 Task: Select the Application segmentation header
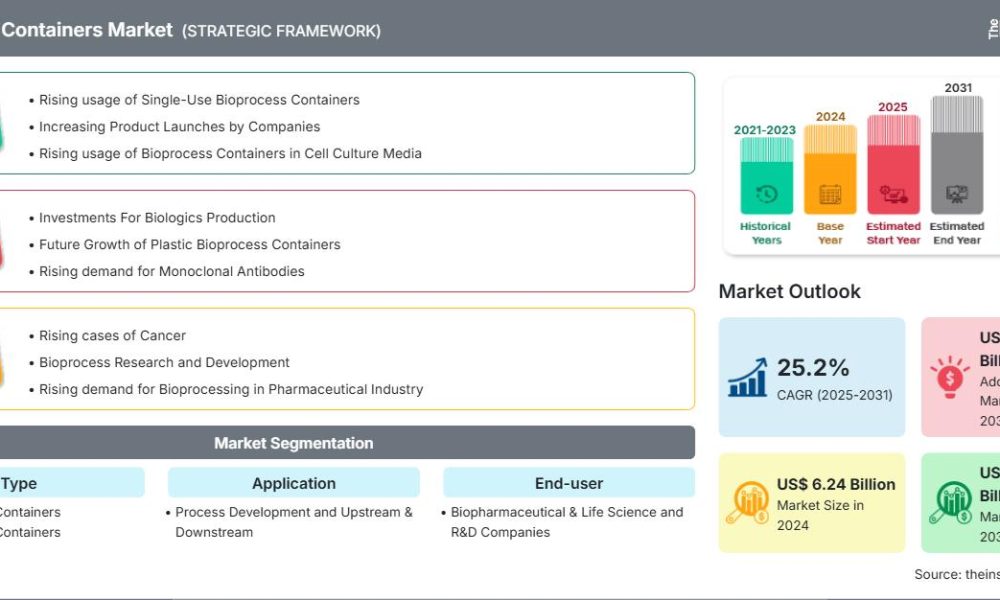tap(293, 483)
